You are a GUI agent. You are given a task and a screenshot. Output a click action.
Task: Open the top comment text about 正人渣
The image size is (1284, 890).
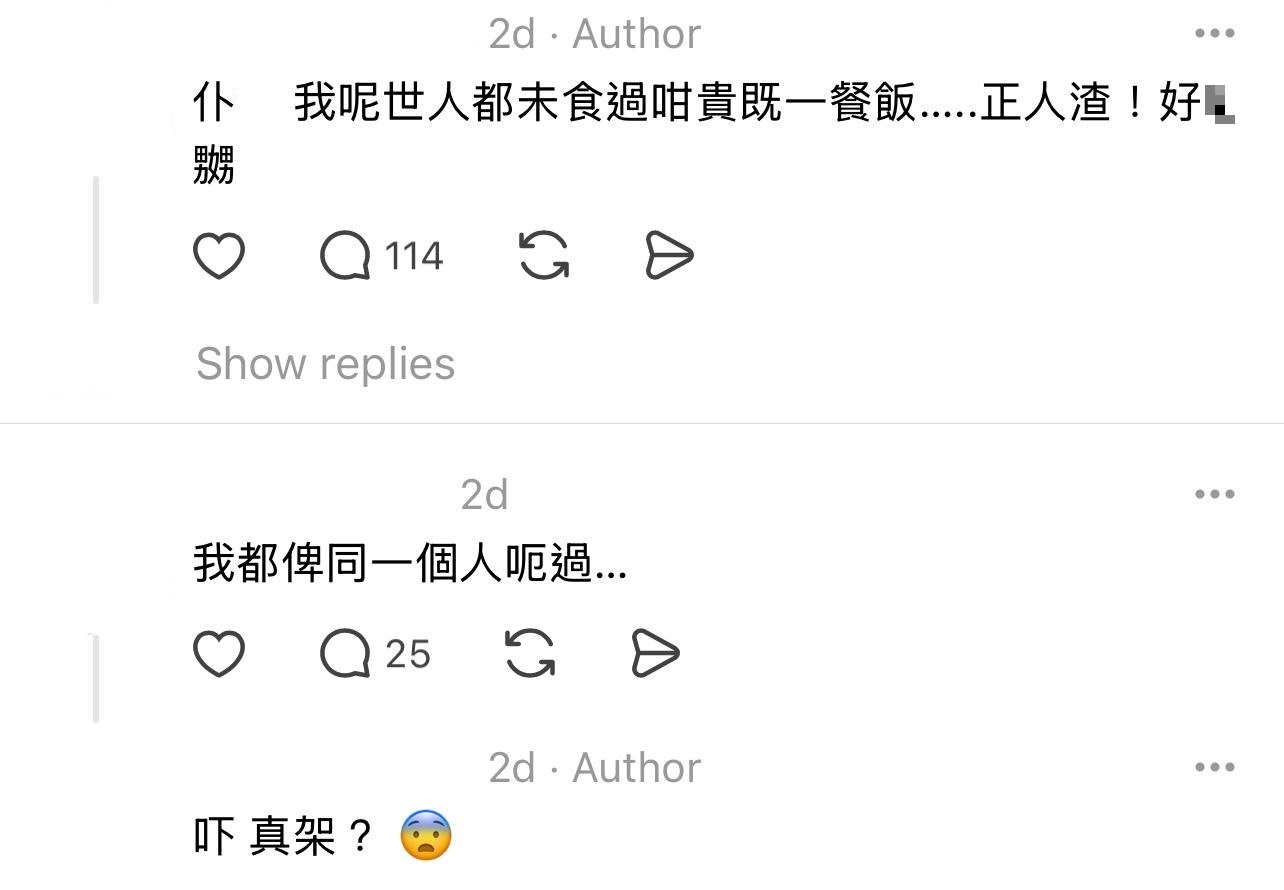click(714, 134)
